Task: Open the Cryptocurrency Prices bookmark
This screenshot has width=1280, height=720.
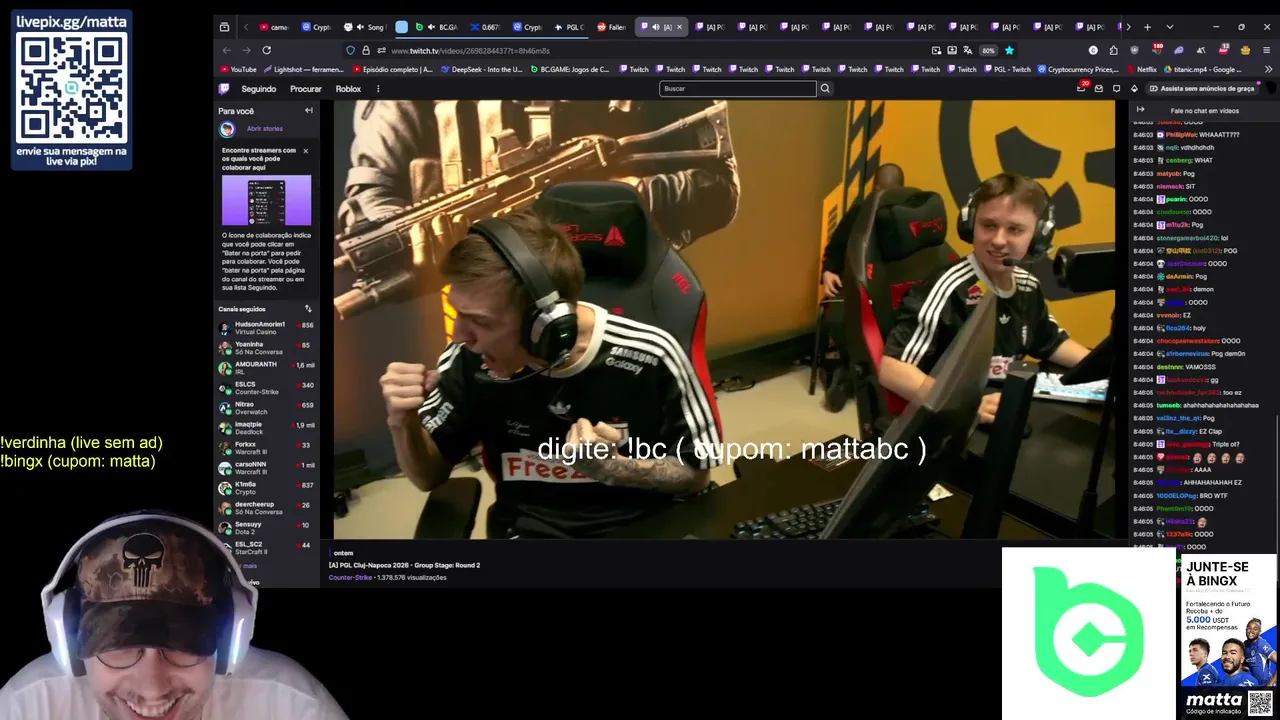Action: [x=1078, y=70]
